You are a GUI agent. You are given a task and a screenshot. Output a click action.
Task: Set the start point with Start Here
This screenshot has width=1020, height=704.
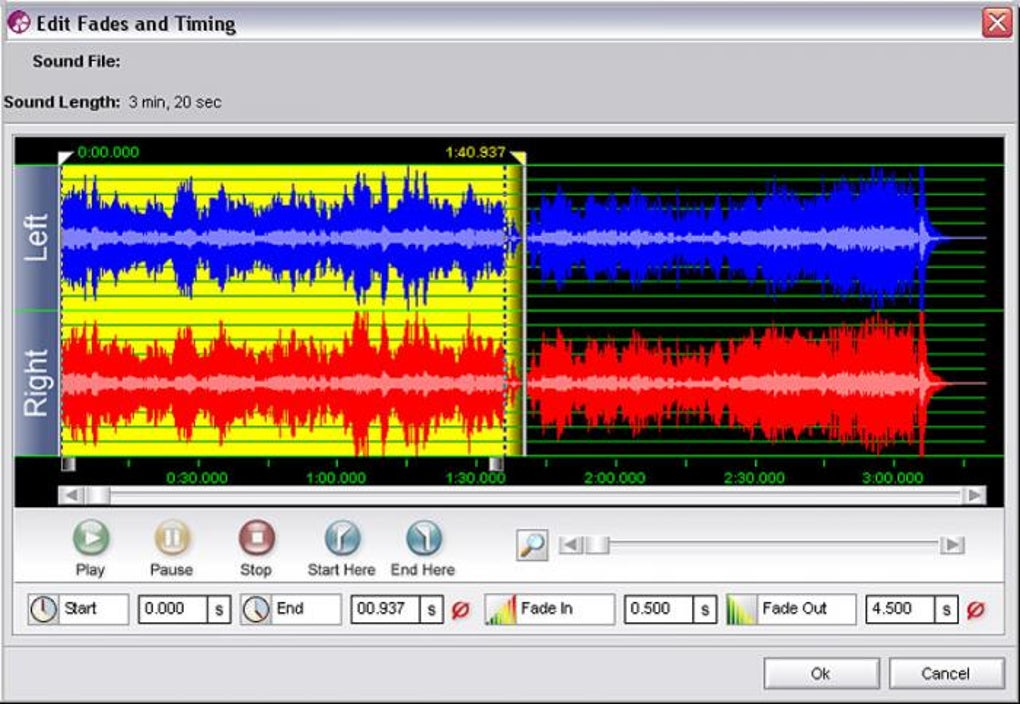(x=342, y=537)
